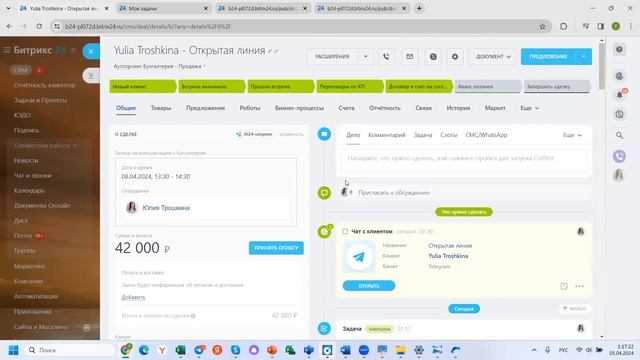Image resolution: width=640 pixels, height=360 pixels.
Task: Open the timeline Фильтр control
Action: [x=574, y=309]
